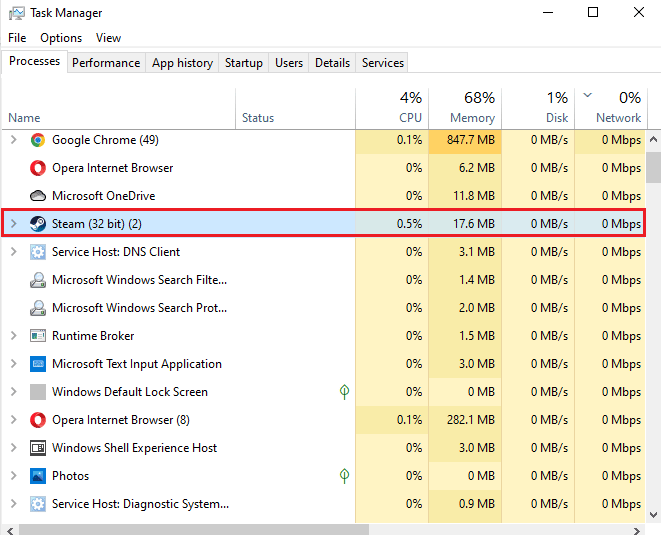Switch to the Services tab
This screenshot has height=535, width=661.
(383, 63)
